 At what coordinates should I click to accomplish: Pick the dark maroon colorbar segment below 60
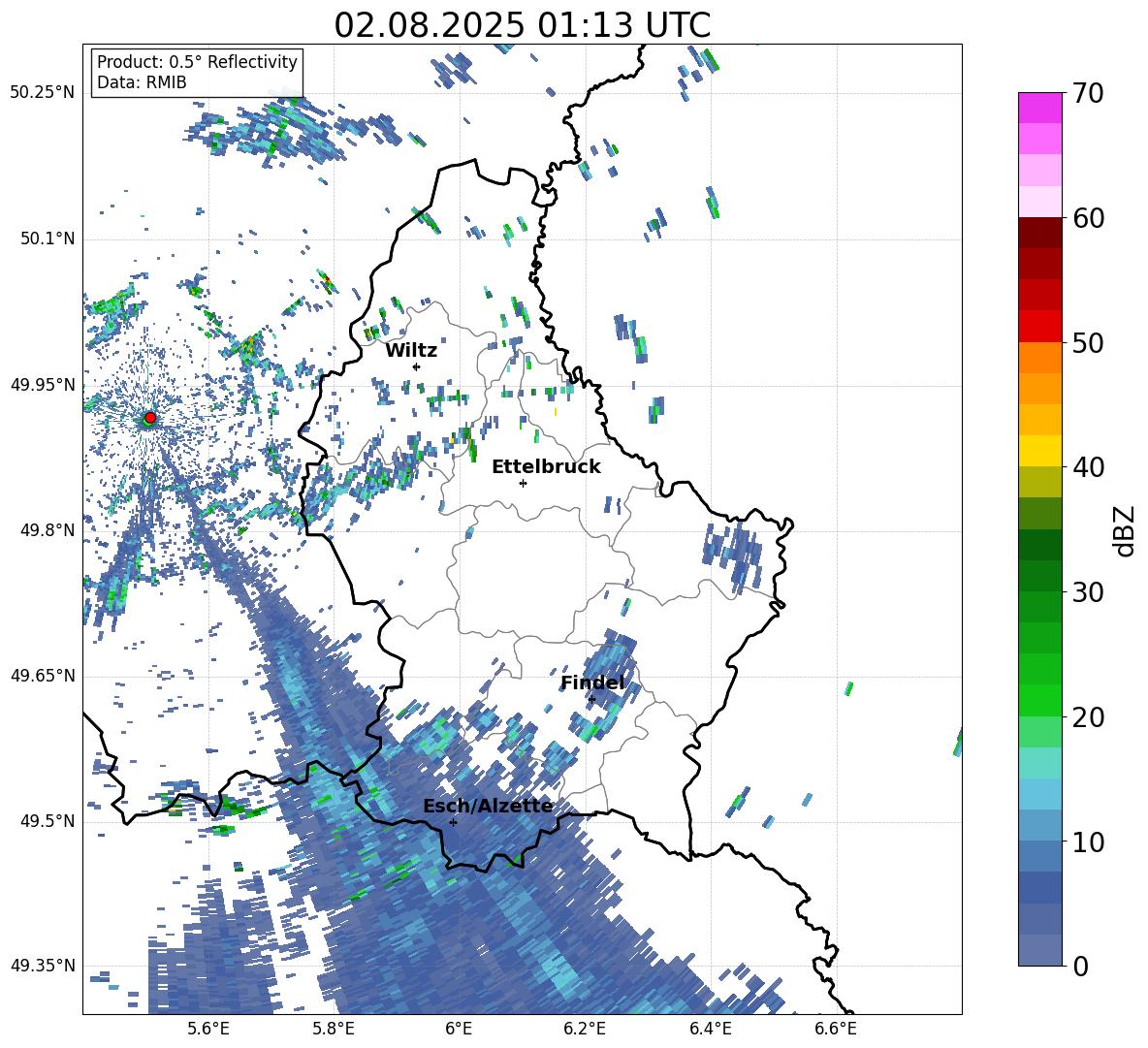coord(1039,233)
